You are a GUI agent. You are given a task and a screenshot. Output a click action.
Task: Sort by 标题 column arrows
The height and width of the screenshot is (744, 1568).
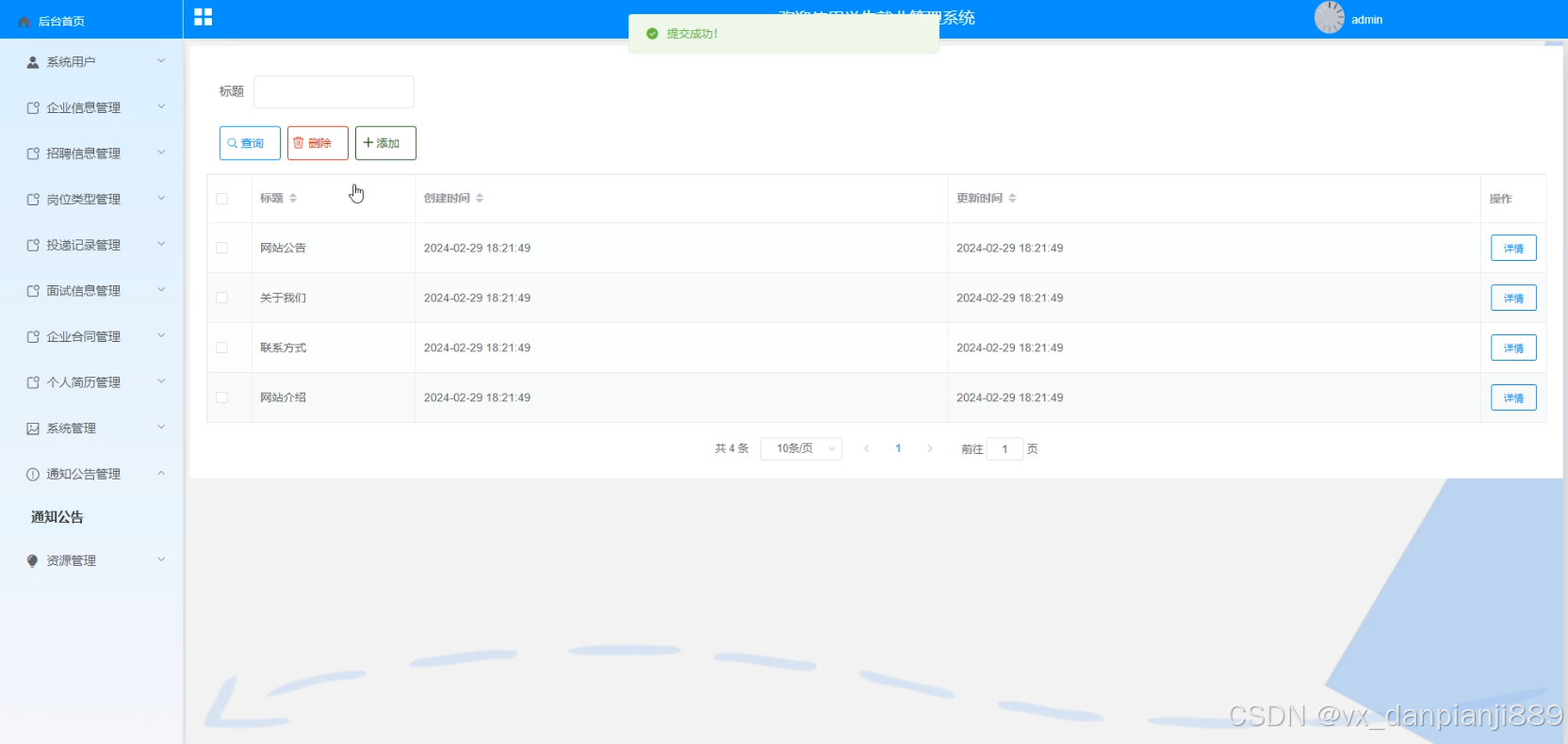coord(293,198)
